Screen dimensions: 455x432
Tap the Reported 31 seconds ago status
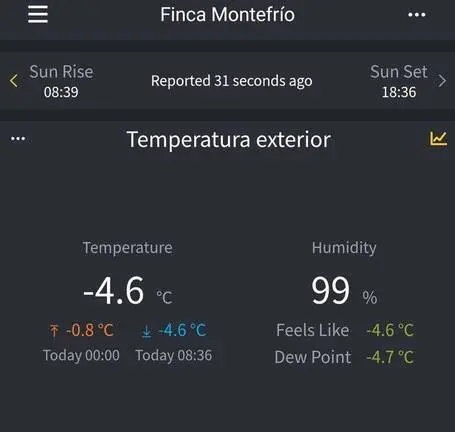(232, 81)
